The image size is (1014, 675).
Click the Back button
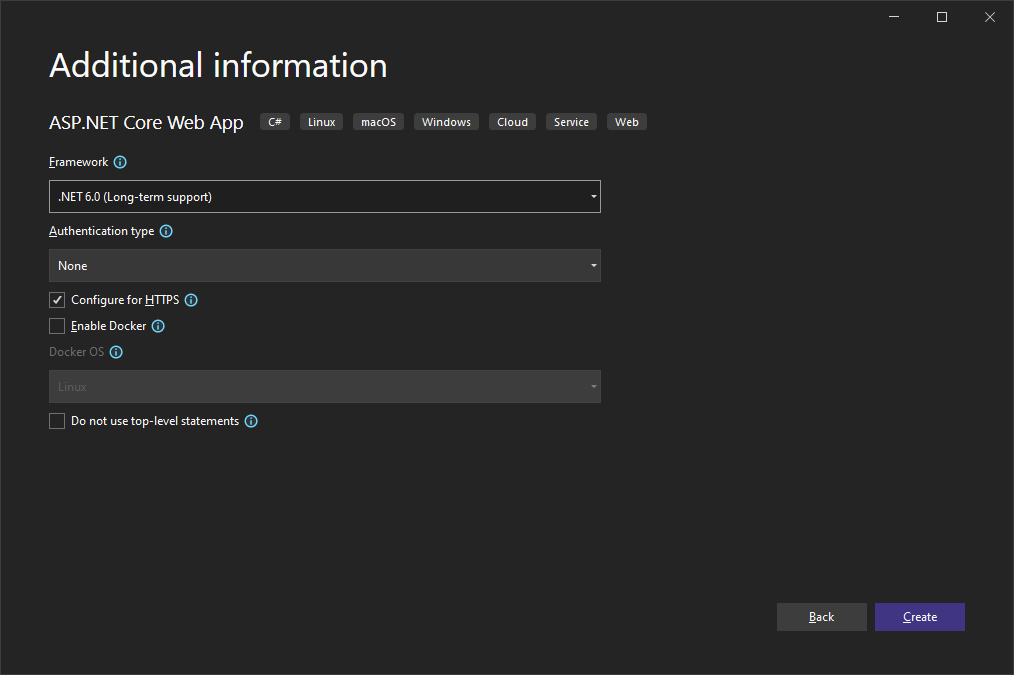click(x=821, y=617)
